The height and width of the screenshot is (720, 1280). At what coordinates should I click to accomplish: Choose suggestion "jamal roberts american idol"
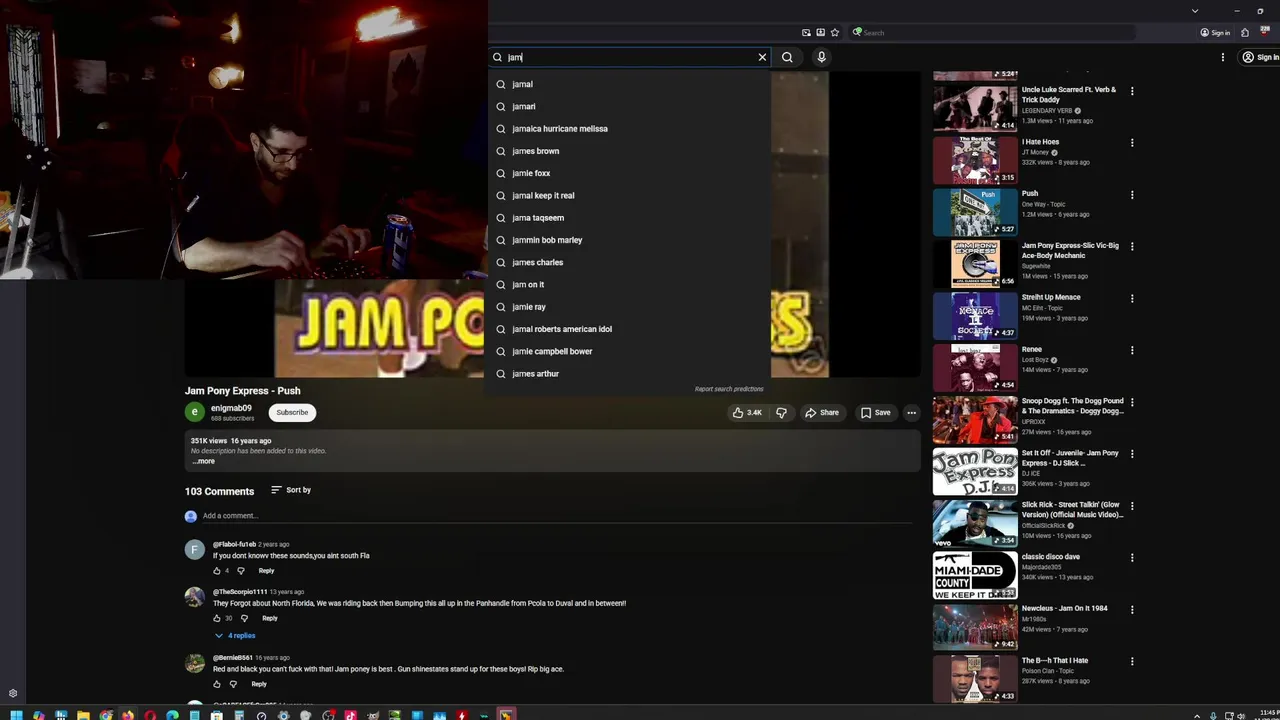point(629,329)
